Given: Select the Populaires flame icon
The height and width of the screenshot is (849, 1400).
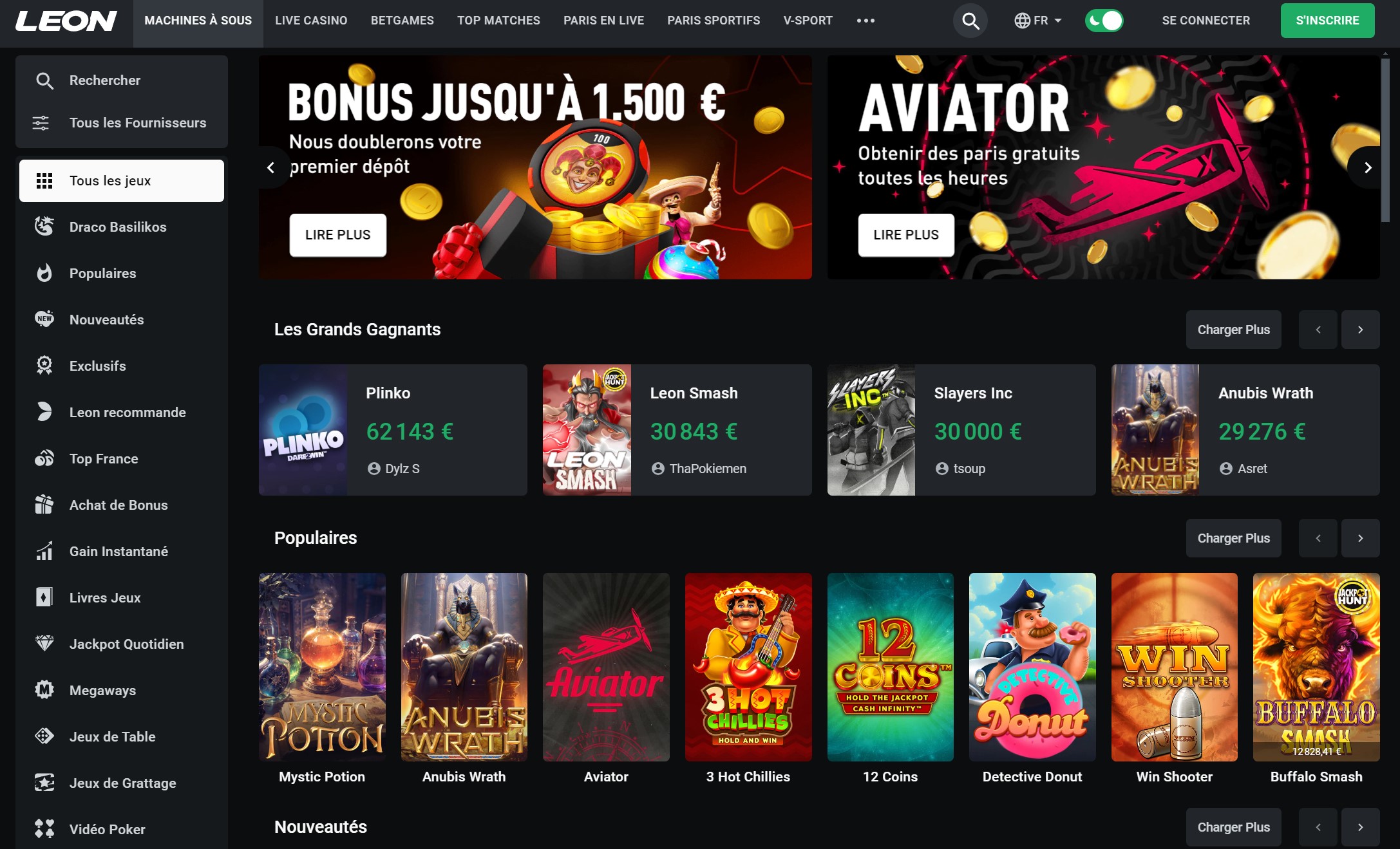Looking at the screenshot, I should (x=44, y=273).
